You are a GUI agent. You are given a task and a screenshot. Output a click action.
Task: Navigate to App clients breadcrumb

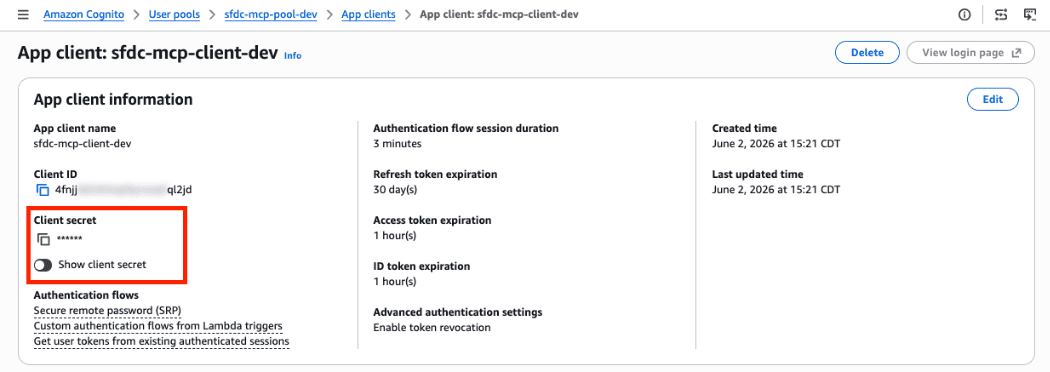pos(368,15)
